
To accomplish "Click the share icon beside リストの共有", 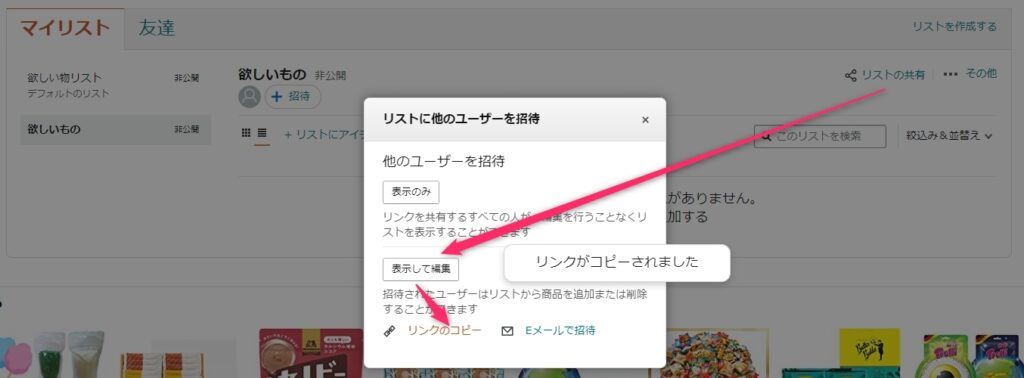I will [850, 75].
